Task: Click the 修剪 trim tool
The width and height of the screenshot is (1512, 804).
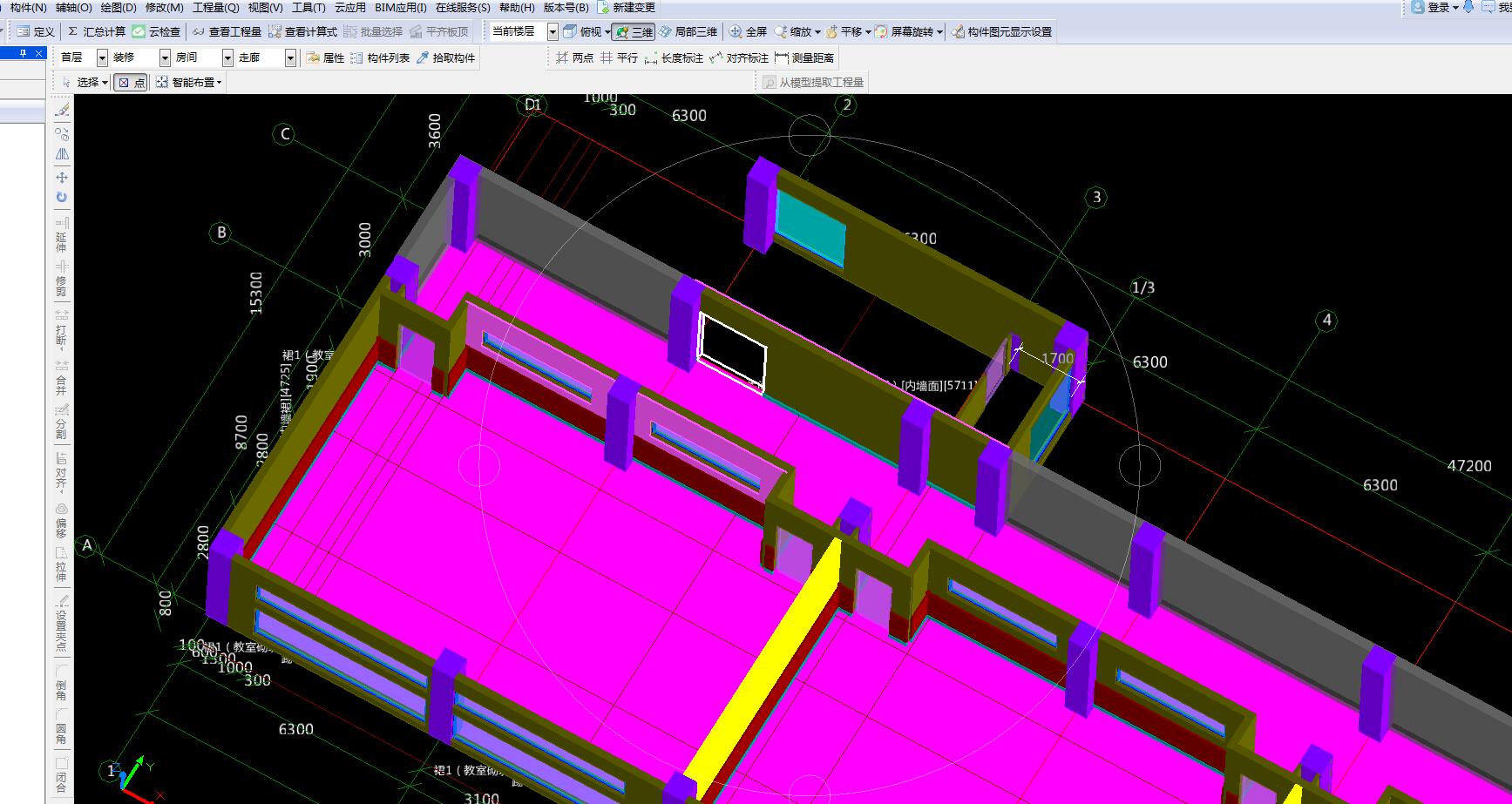Action: pyautogui.click(x=61, y=279)
